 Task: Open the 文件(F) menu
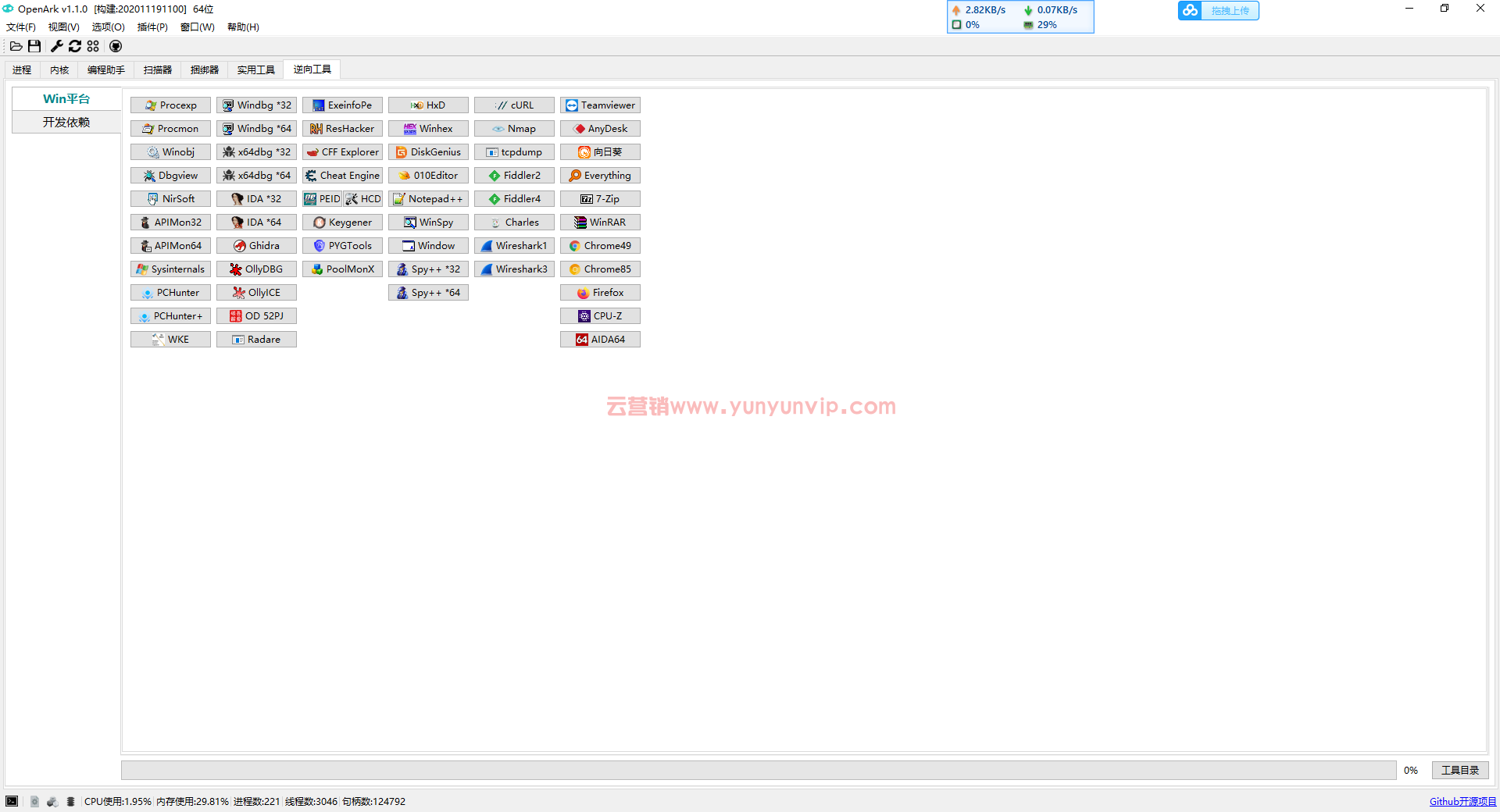click(x=21, y=27)
